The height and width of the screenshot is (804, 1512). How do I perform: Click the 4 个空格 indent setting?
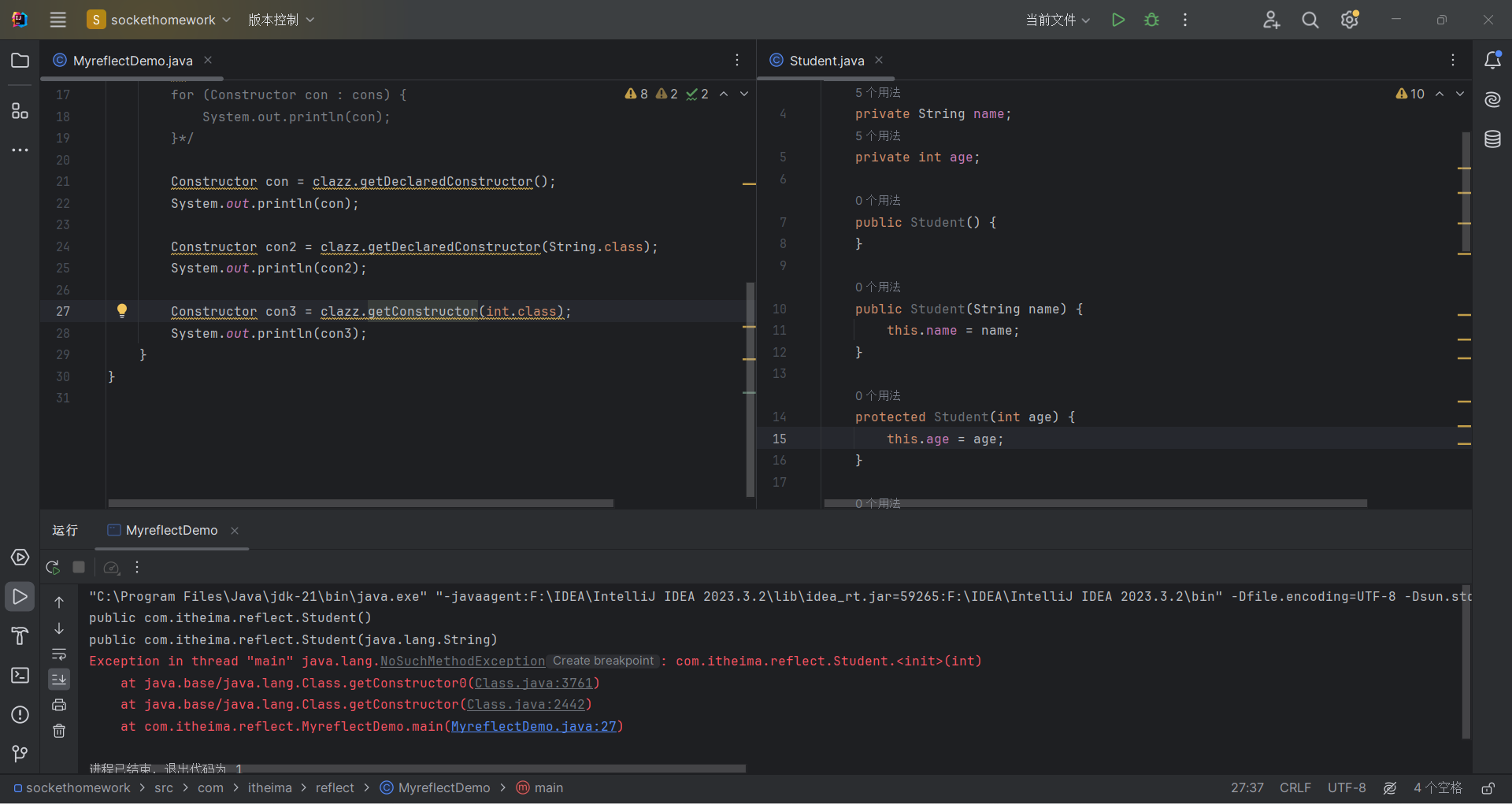click(x=1438, y=788)
